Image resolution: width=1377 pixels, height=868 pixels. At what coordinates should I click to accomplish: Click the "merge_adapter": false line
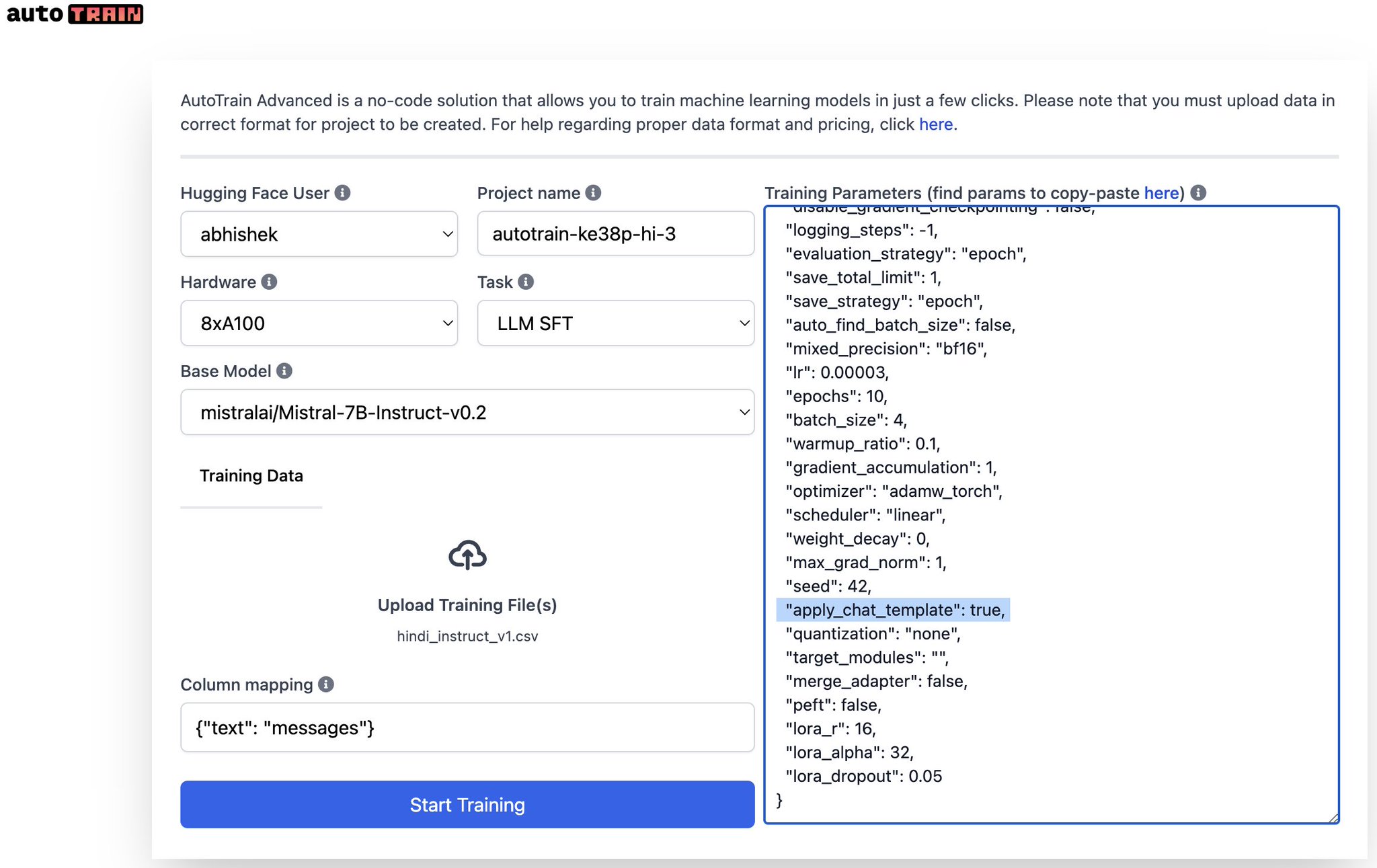876,681
